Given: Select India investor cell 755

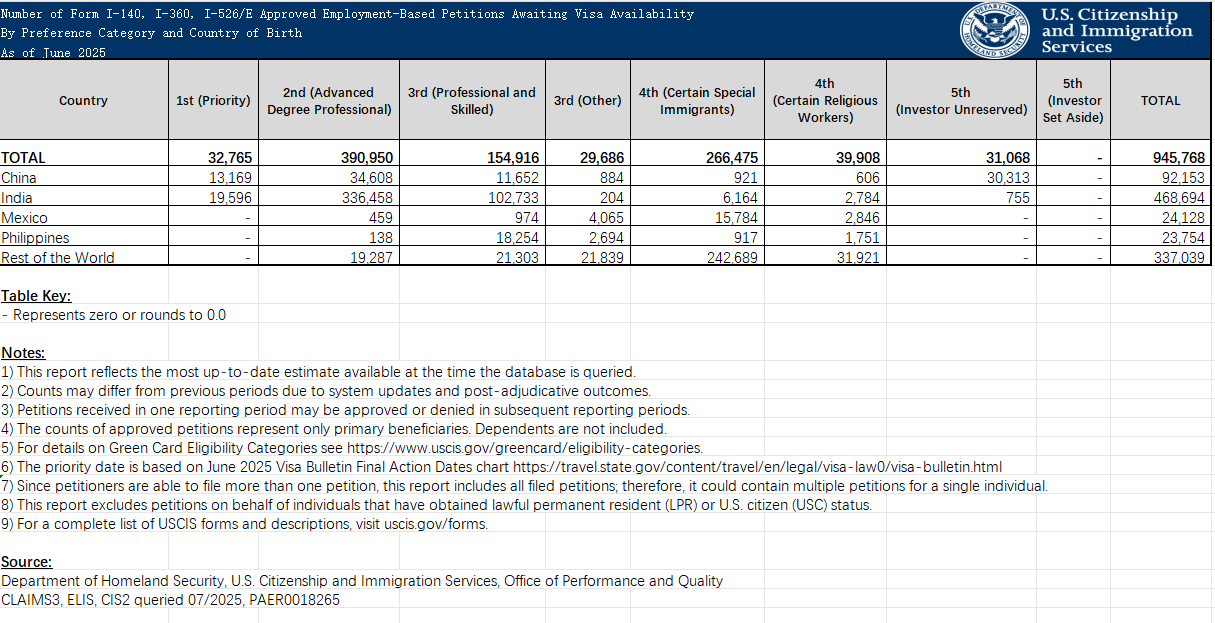Looking at the screenshot, I should (x=961, y=198).
